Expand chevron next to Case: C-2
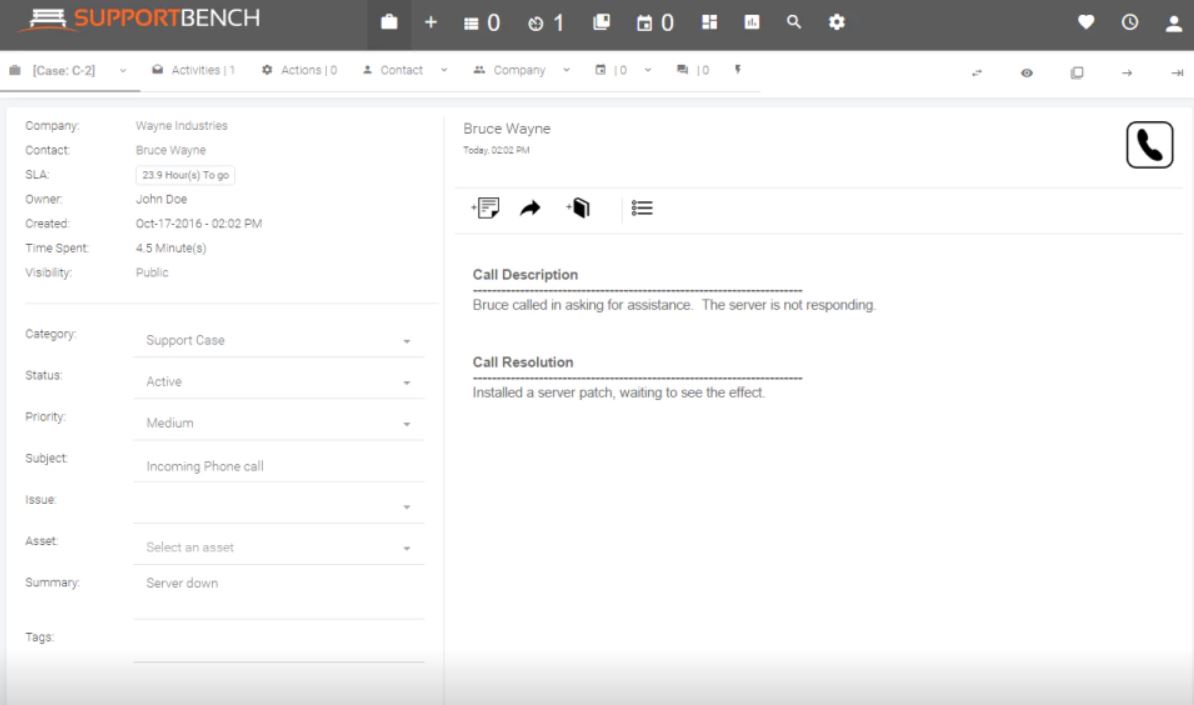 pos(123,71)
